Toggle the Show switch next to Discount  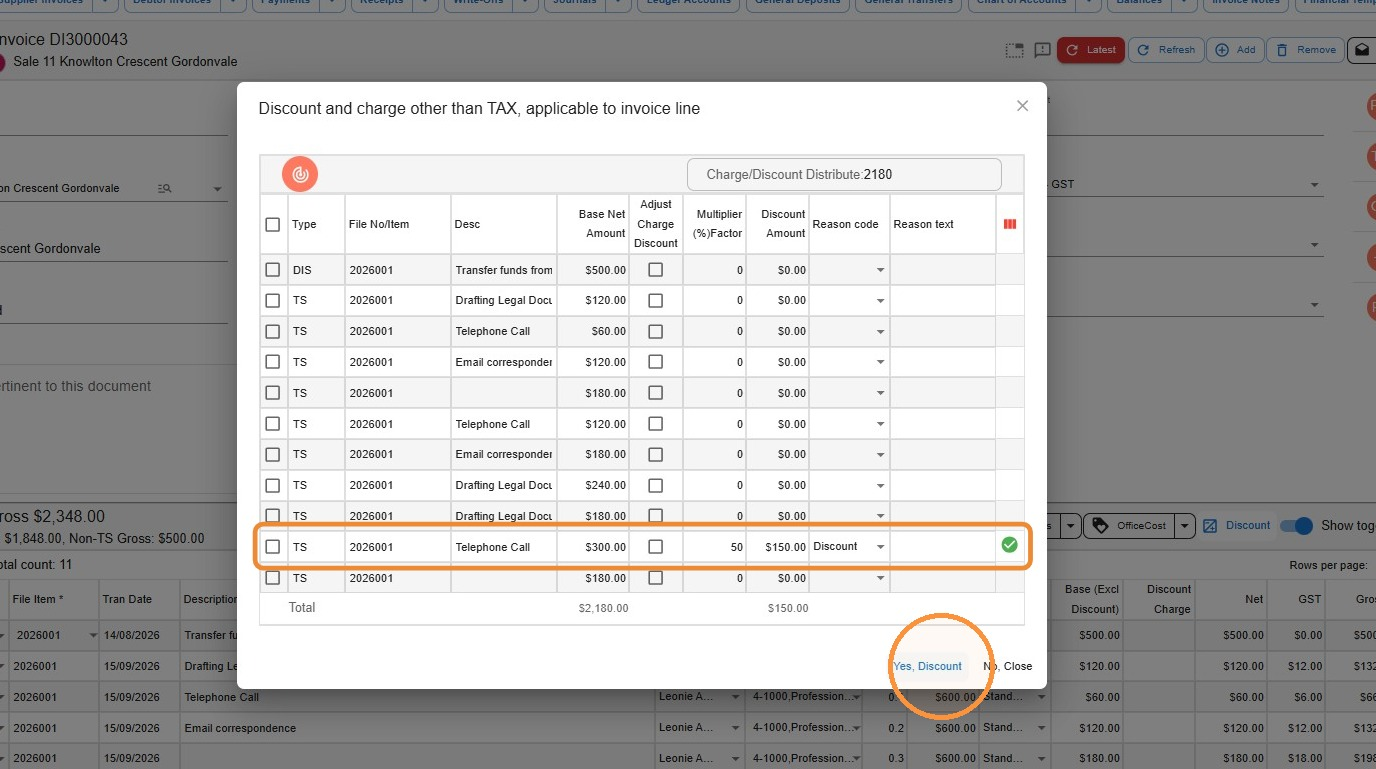1296,526
